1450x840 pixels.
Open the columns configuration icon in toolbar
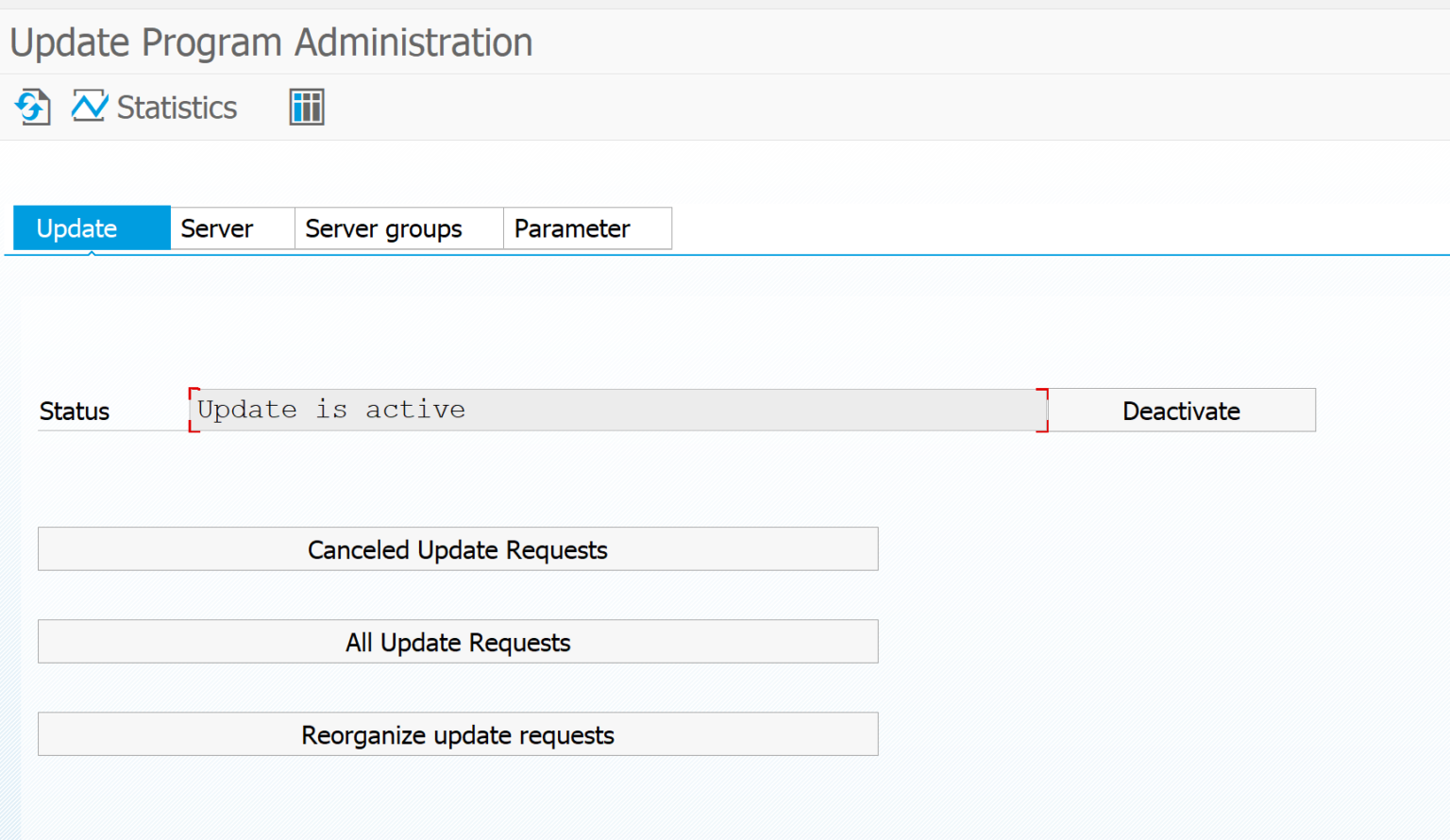pyautogui.click(x=306, y=107)
